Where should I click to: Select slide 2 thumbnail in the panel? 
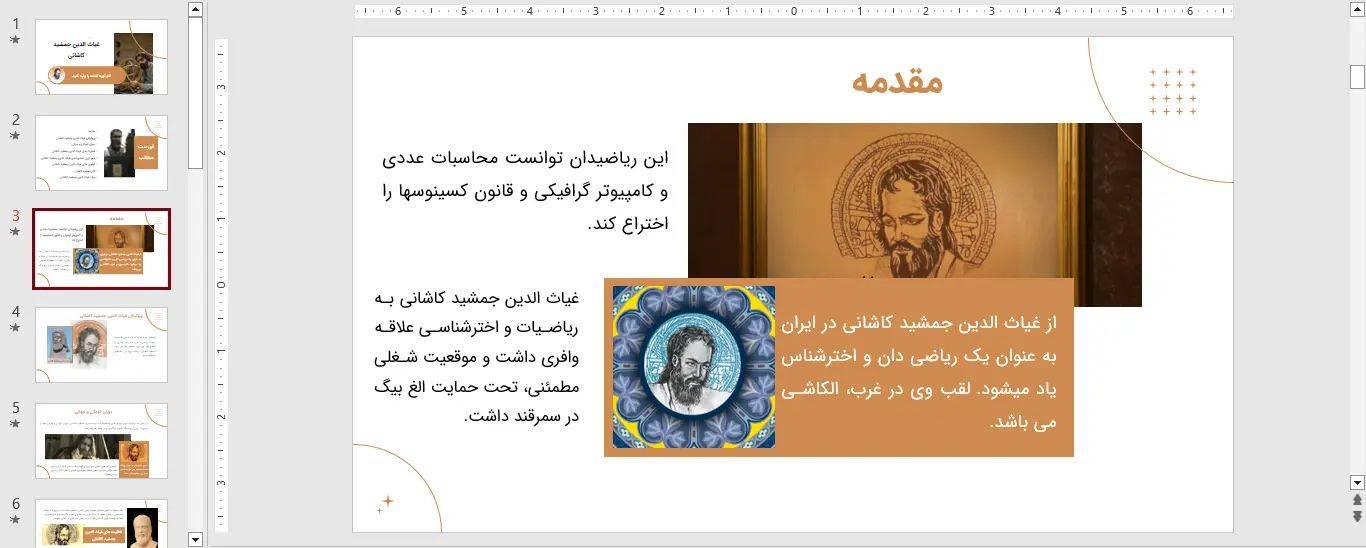click(x=101, y=153)
